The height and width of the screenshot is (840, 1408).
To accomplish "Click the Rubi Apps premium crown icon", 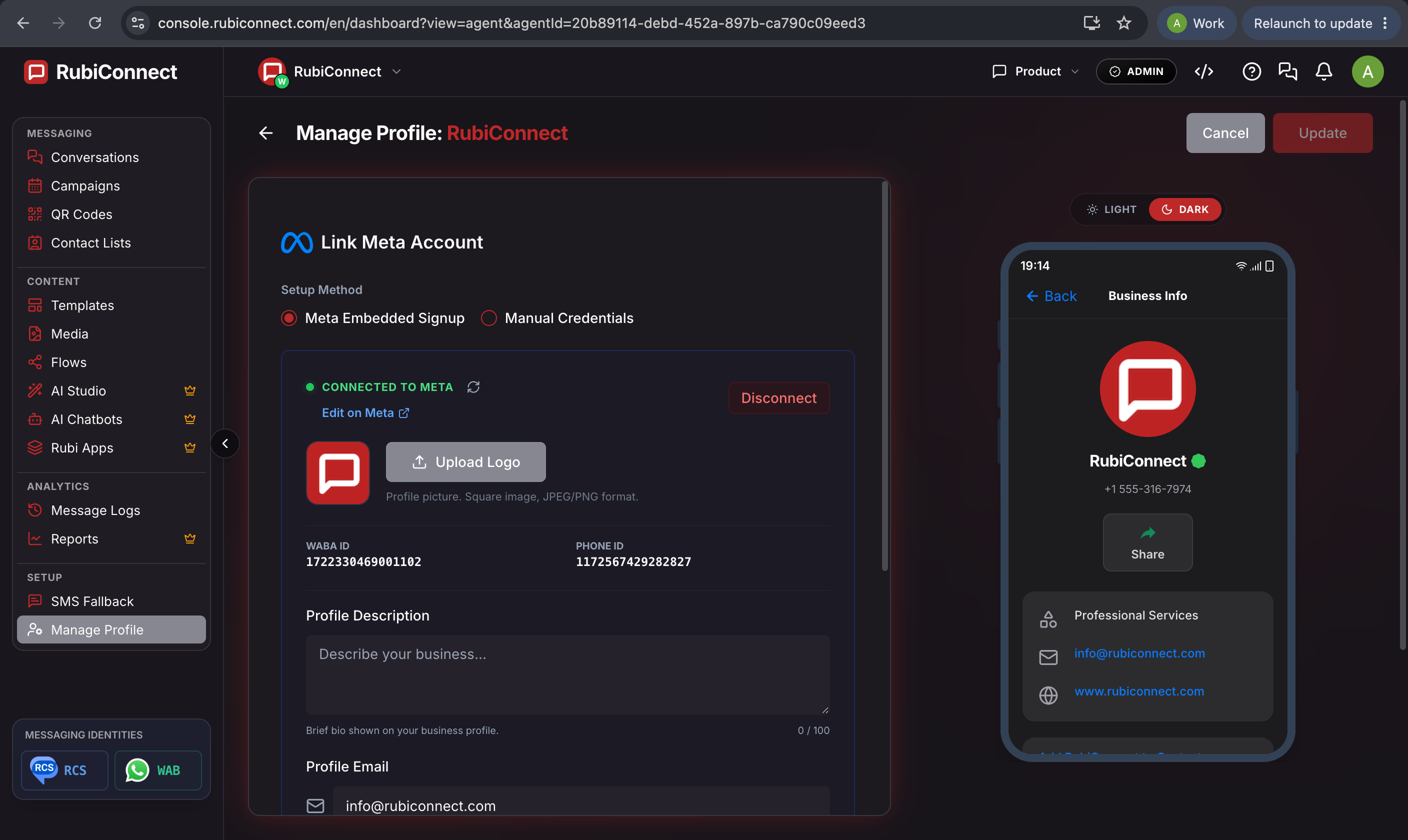I will 190,447.
